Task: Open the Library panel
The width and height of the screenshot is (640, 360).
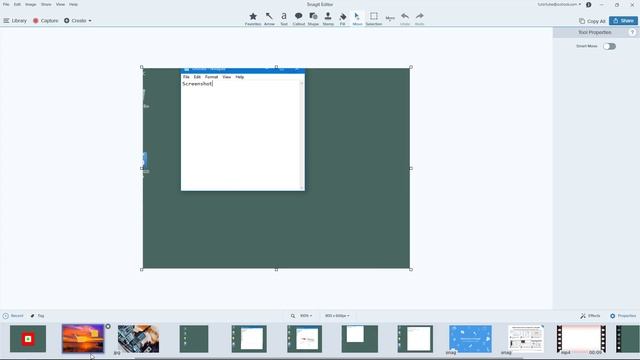Action: [15, 20]
